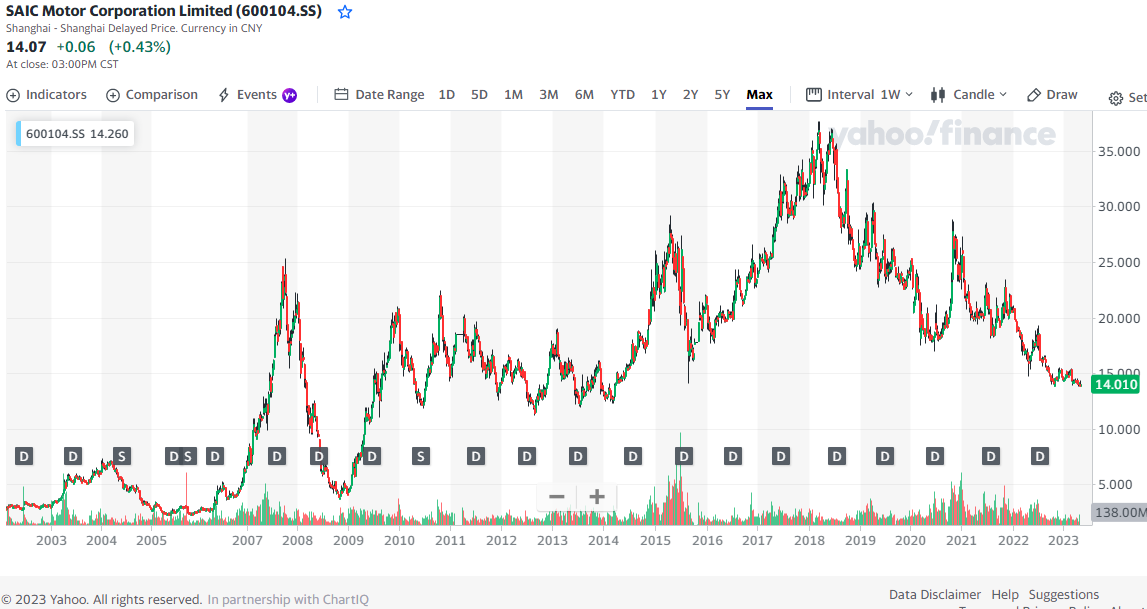Click the 2007 year axis label
The height and width of the screenshot is (609, 1147).
pyautogui.click(x=247, y=541)
